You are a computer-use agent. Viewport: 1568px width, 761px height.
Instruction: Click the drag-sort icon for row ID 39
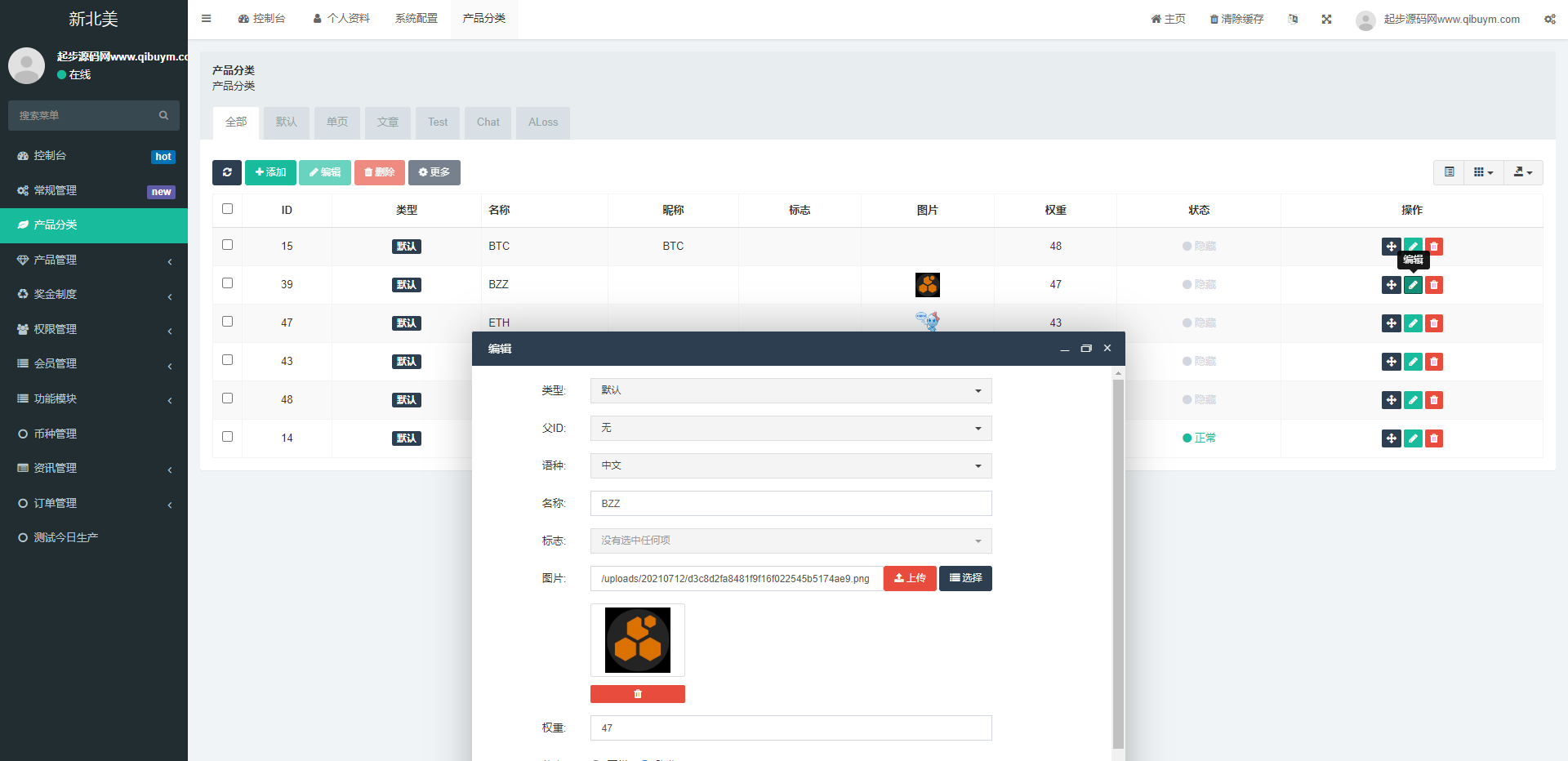1392,285
